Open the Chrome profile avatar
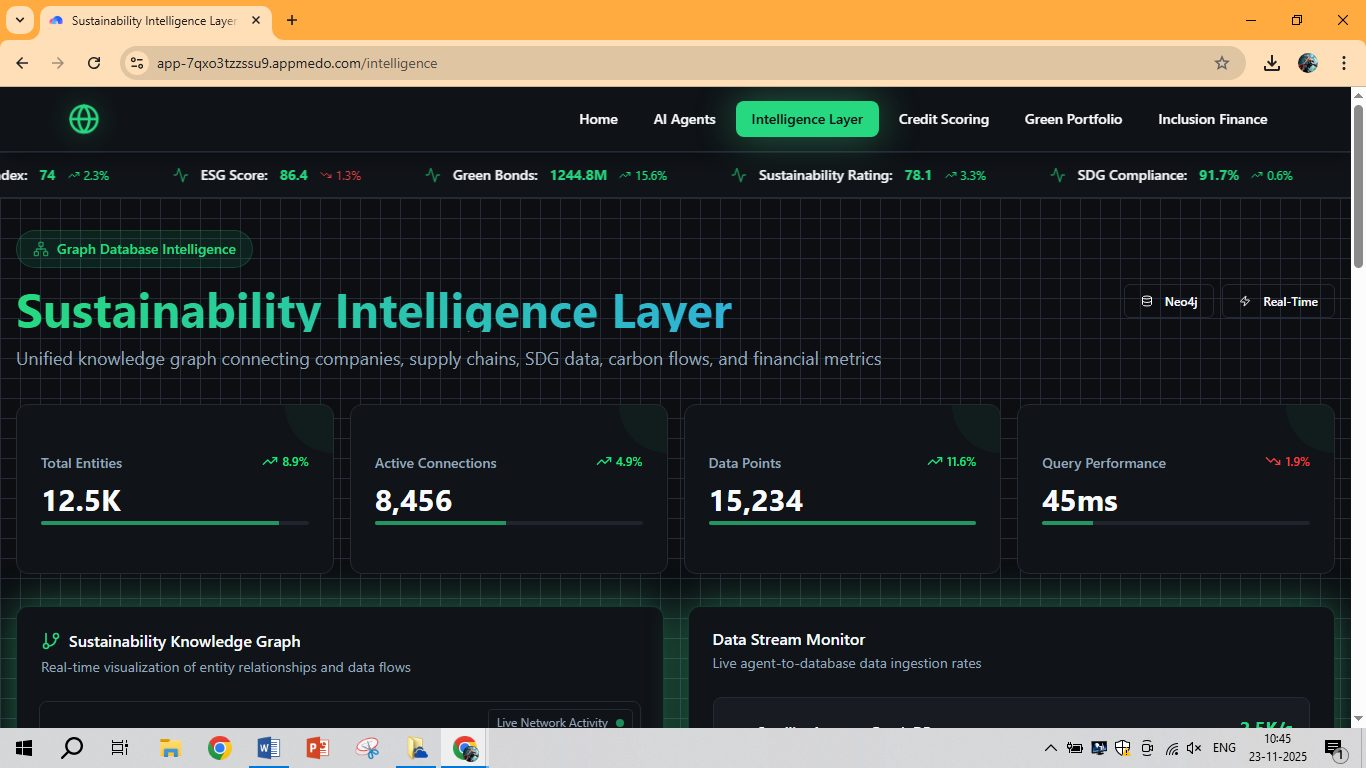 pyautogui.click(x=1308, y=63)
